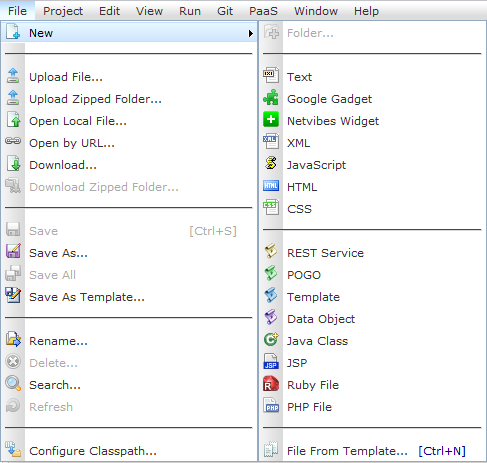Open the Project menu

[63, 11]
